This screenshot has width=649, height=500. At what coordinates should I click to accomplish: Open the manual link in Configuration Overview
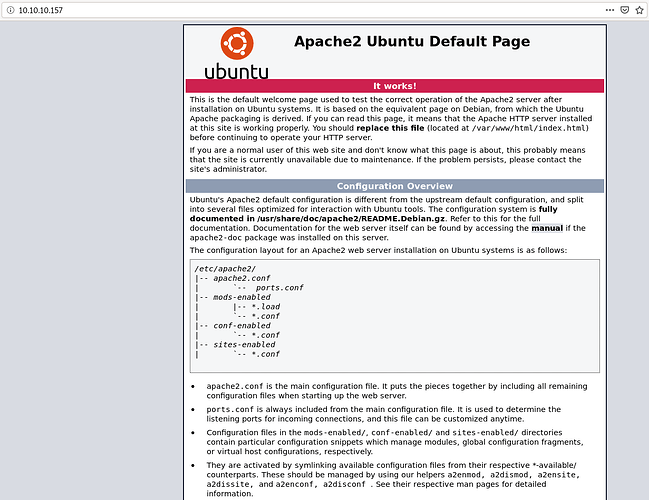[x=547, y=228]
